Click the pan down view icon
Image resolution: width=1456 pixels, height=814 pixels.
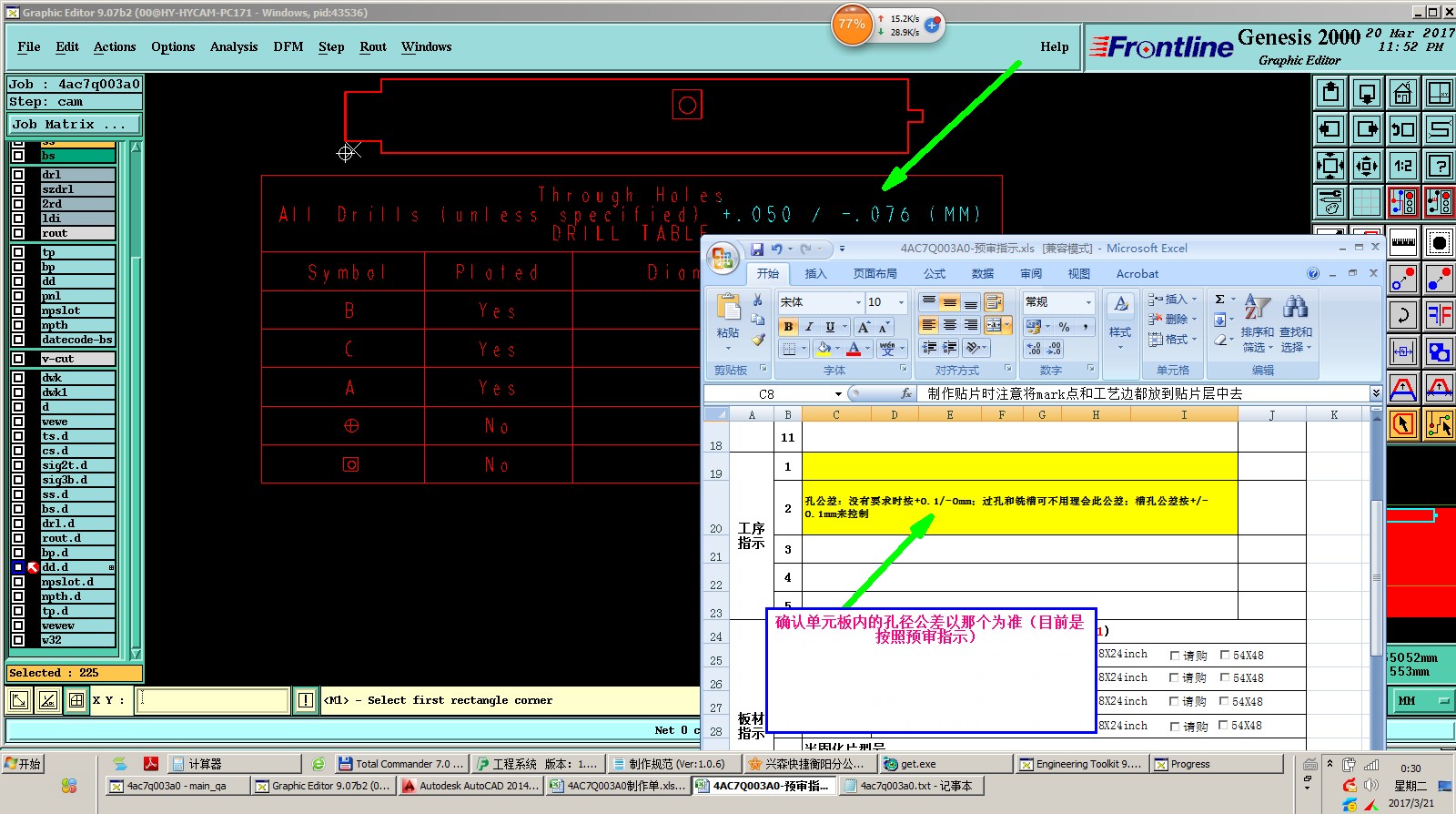pos(1367,93)
